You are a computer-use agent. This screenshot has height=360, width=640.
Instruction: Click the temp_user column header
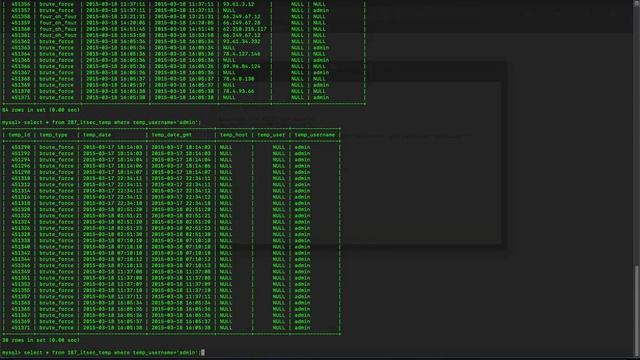[271, 135]
